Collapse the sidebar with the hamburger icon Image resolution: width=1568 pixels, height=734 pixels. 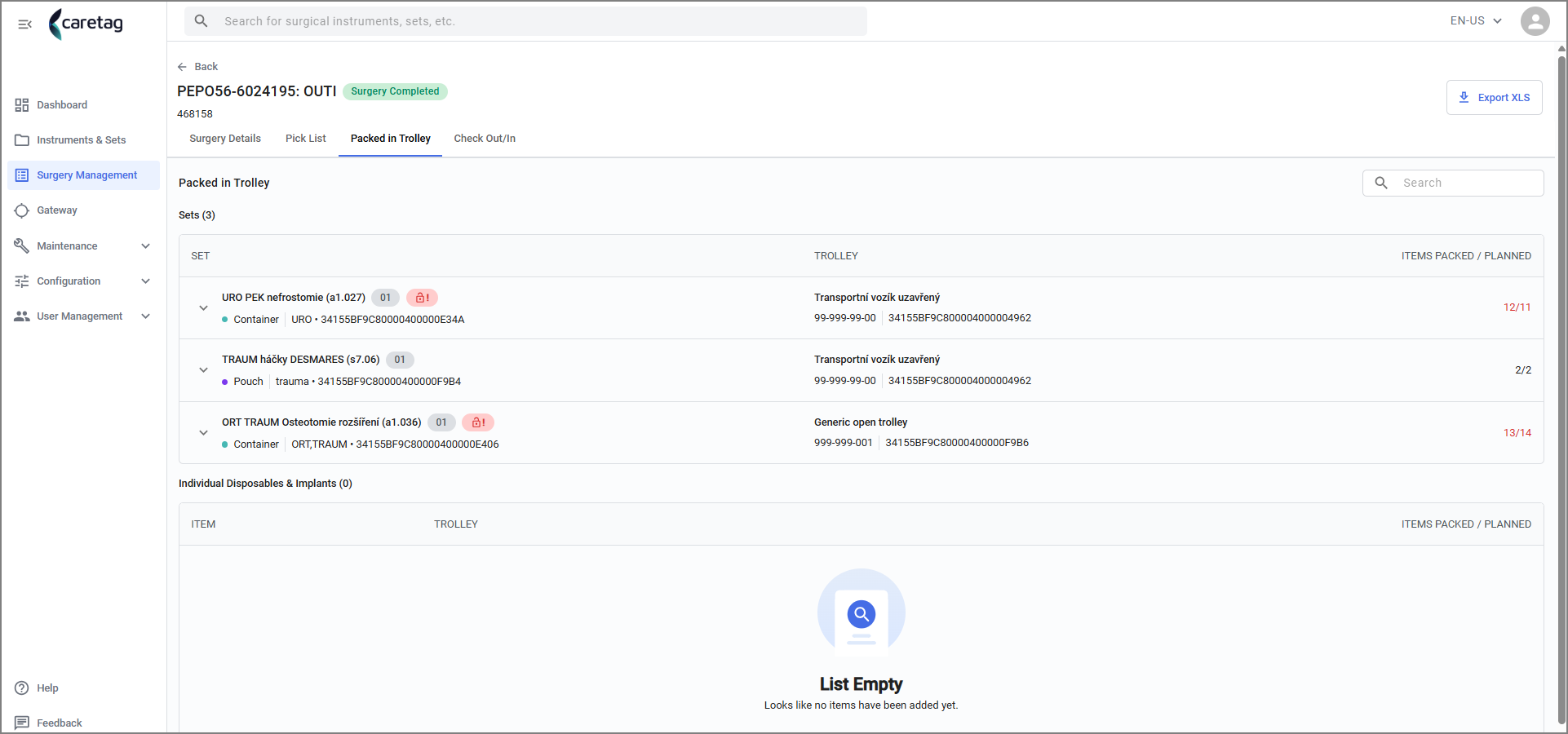[x=24, y=24]
